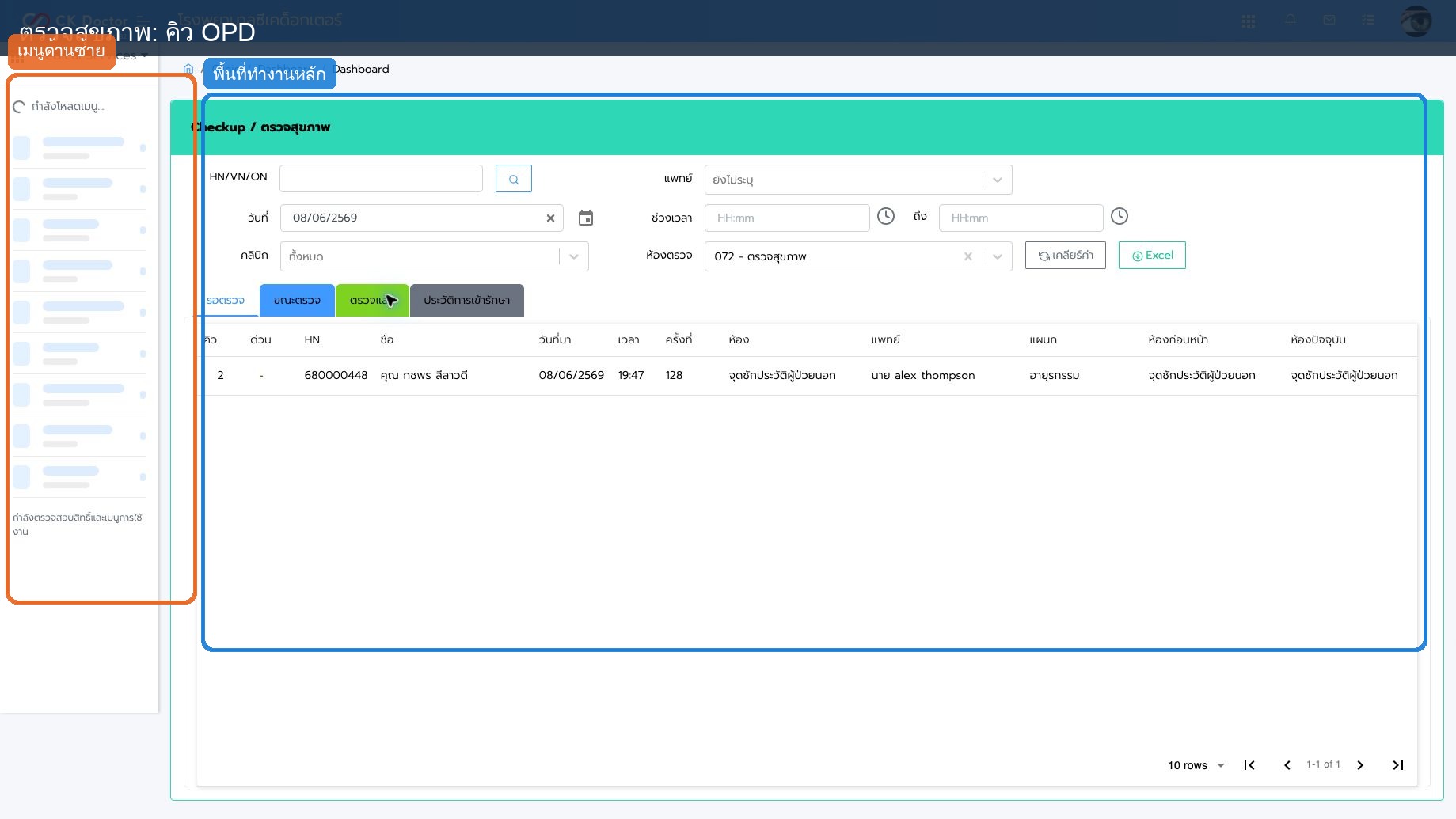This screenshot has width=1456, height=819.
Task: Open the calendar date picker icon
Action: pyautogui.click(x=586, y=218)
